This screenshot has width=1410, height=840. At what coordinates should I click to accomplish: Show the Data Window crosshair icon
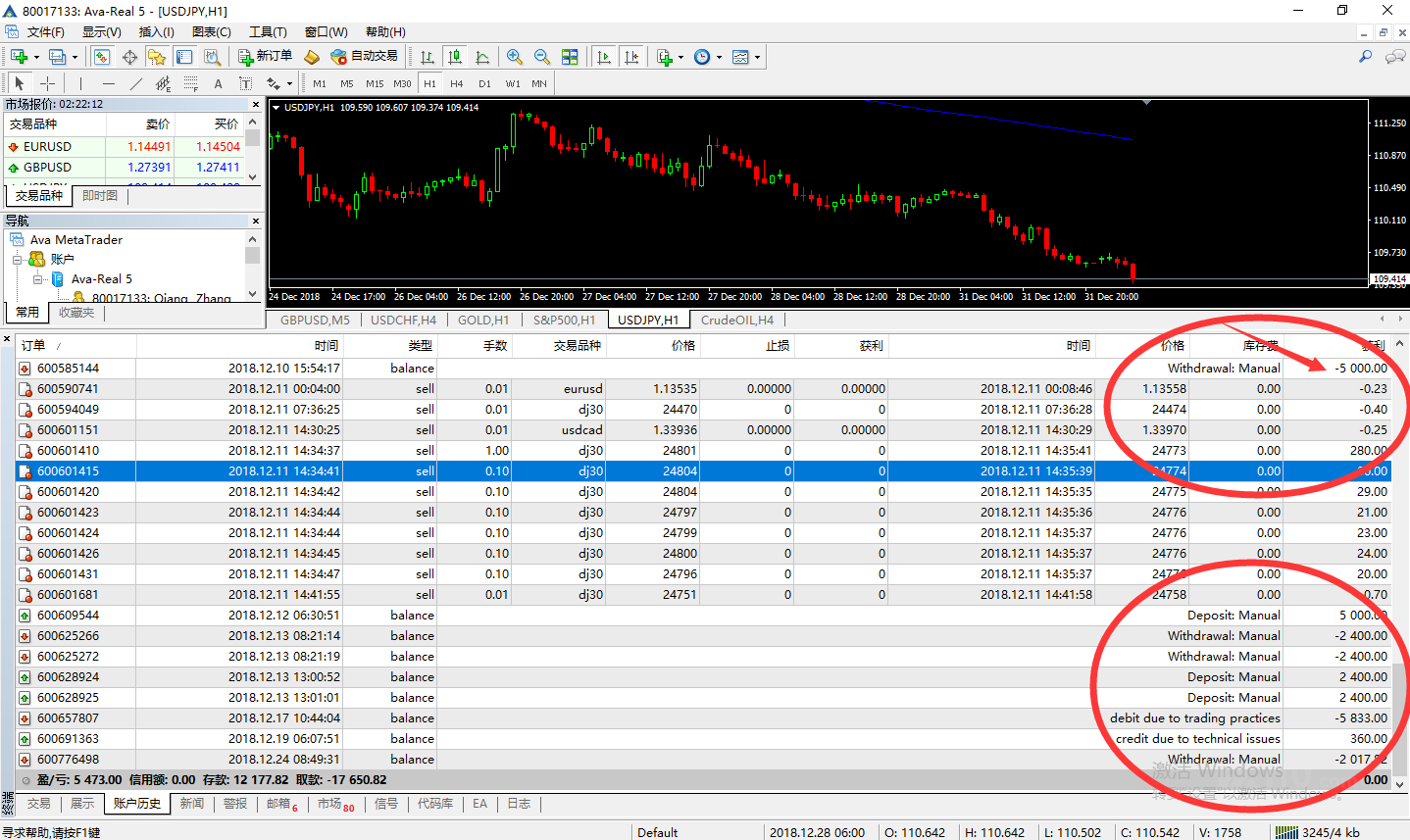coord(129,57)
